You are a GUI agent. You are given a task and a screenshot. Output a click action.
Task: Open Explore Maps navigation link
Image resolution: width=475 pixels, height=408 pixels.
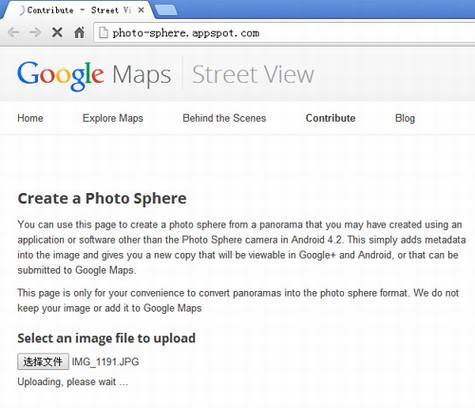point(113,118)
